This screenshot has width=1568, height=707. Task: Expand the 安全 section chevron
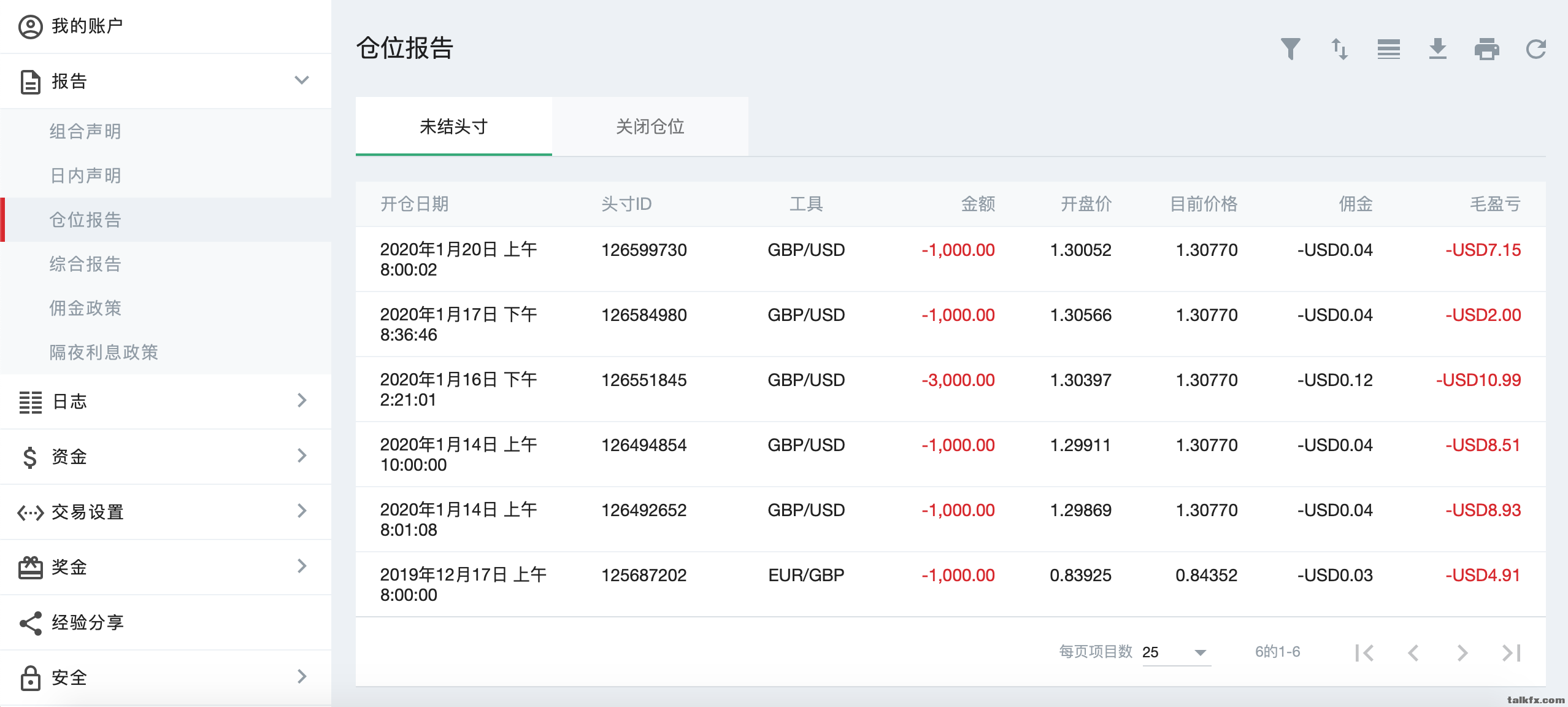pos(301,677)
